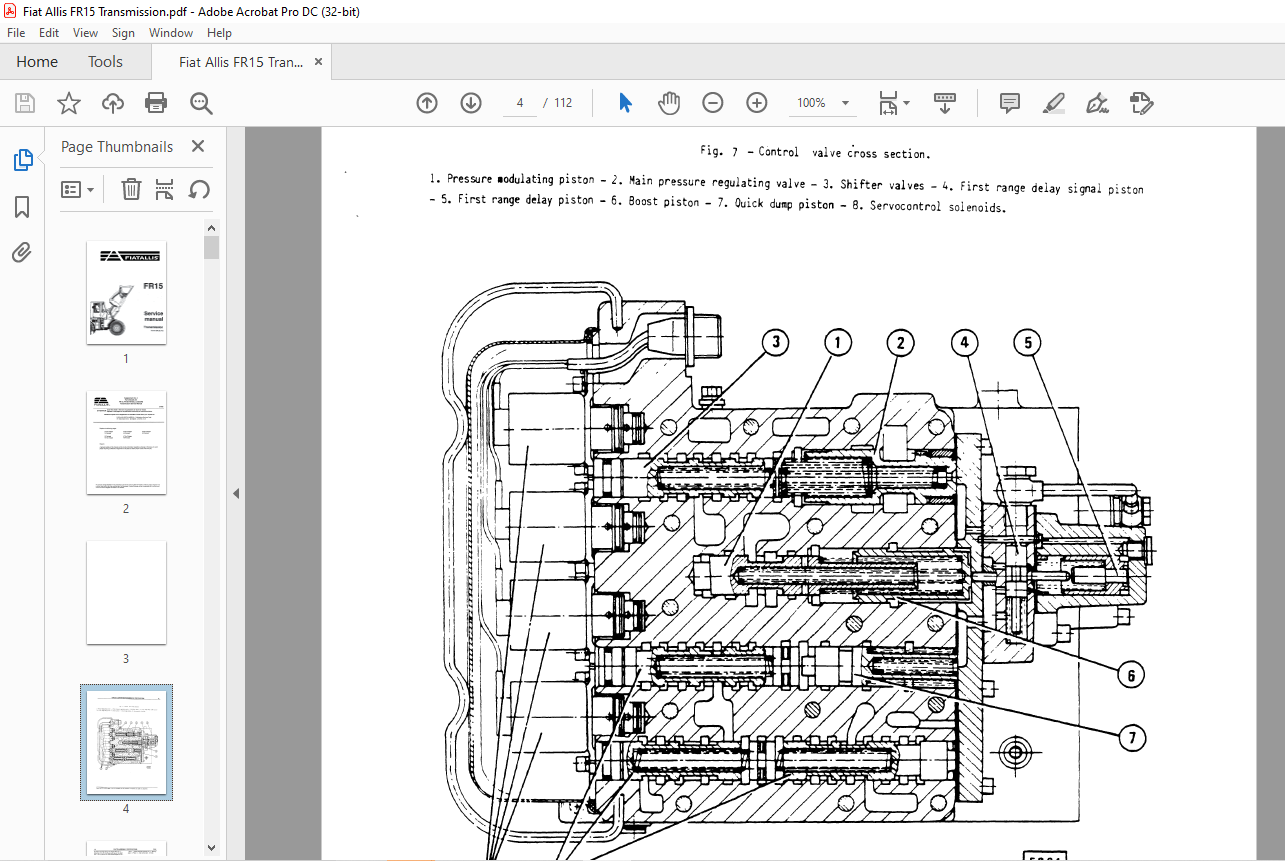Close the Page Thumbnails panel
Viewport: 1285px width, 861px height.
pyautogui.click(x=198, y=147)
